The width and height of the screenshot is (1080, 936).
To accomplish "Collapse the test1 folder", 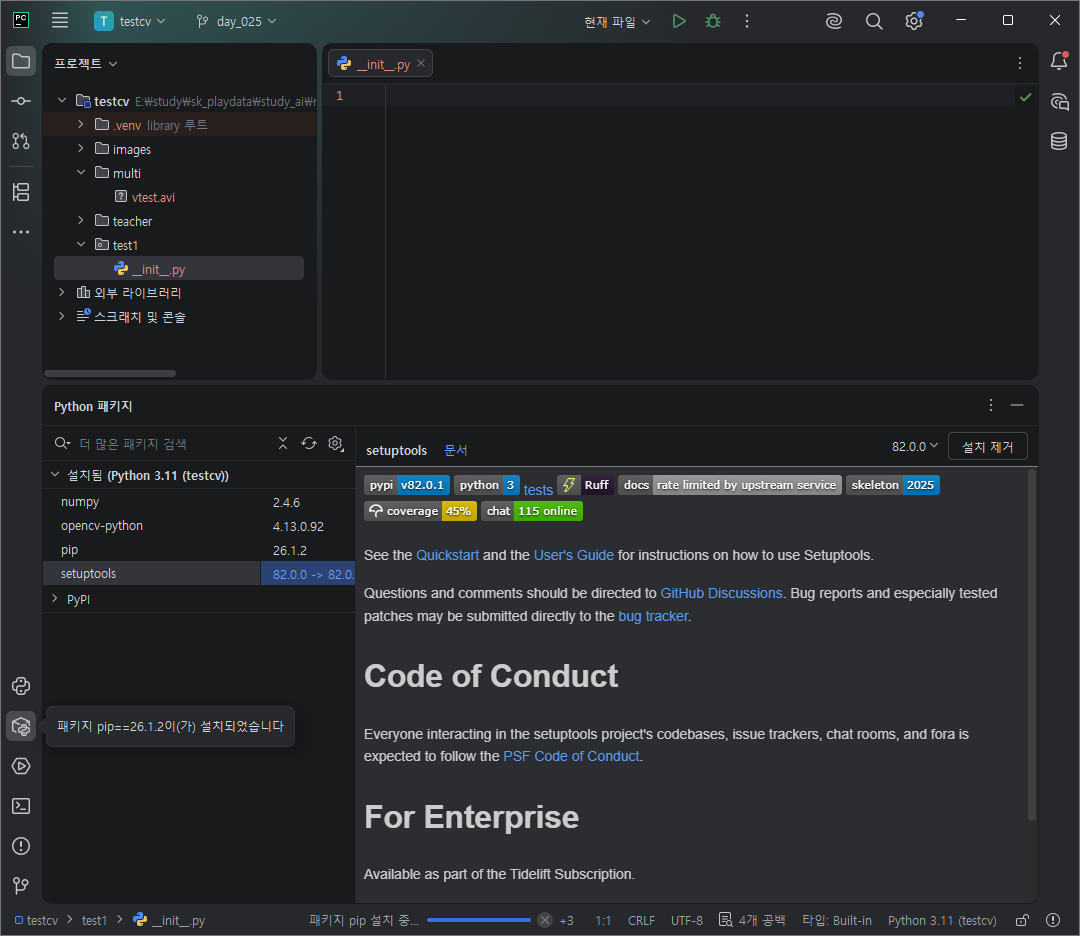I will coord(81,244).
